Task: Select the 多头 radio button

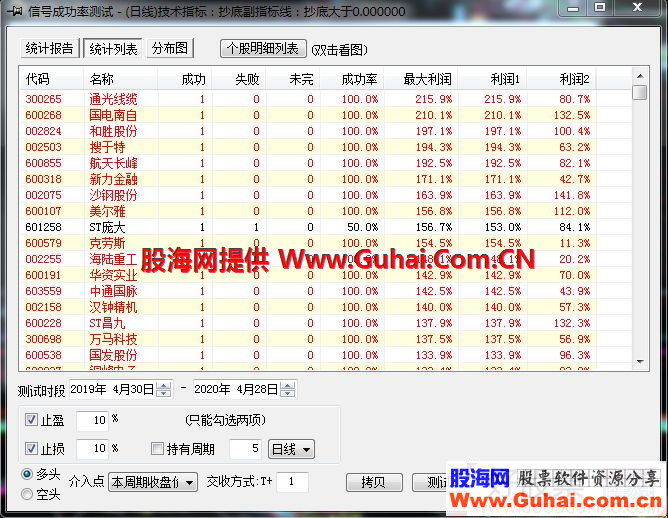Action: click(27, 474)
